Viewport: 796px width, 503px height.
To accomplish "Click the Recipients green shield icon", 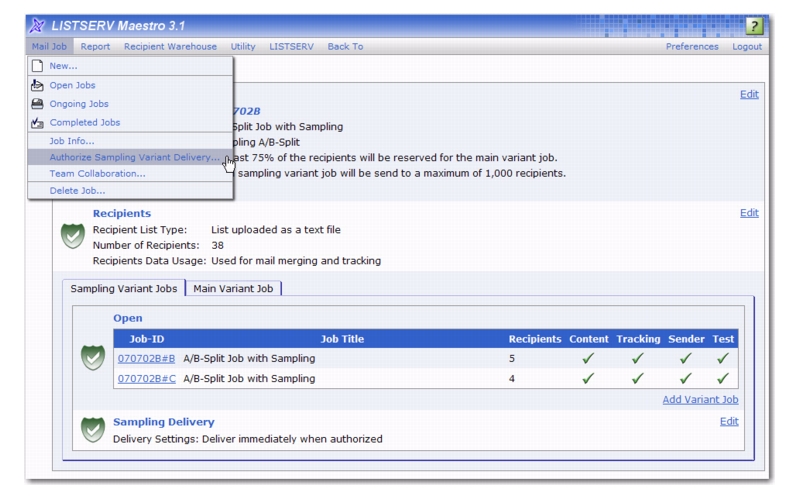I will pyautogui.click(x=73, y=236).
